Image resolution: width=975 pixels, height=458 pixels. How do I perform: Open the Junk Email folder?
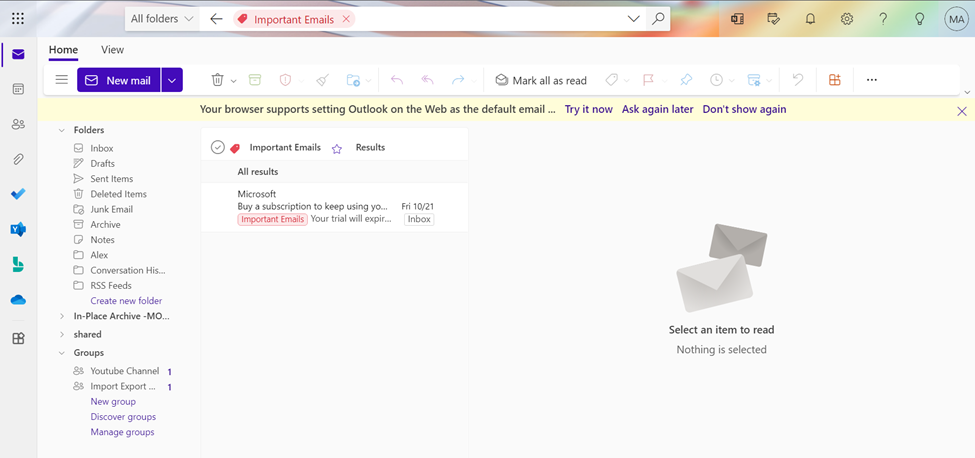coord(111,209)
